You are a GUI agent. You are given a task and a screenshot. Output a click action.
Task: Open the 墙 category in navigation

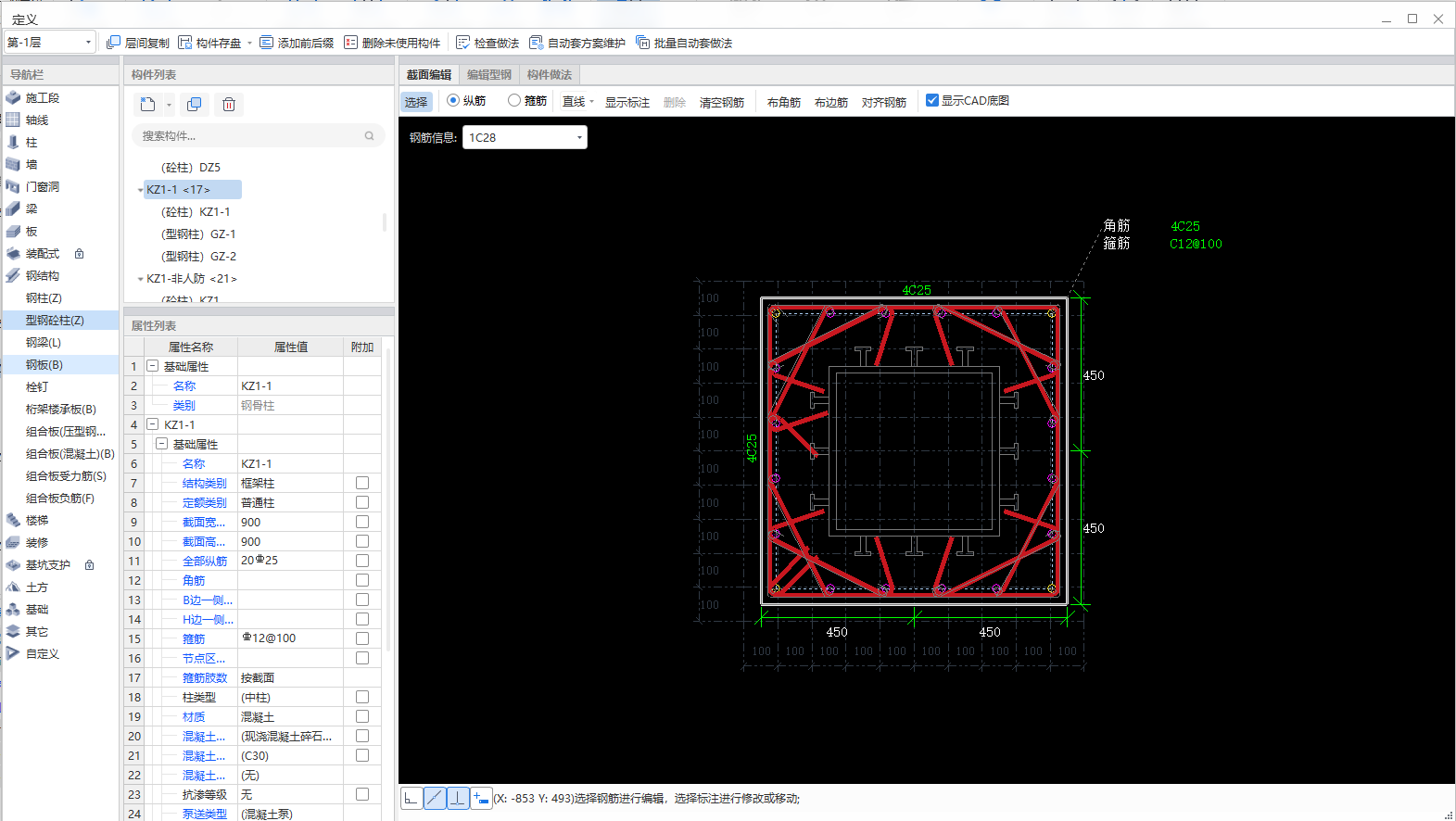(x=32, y=164)
